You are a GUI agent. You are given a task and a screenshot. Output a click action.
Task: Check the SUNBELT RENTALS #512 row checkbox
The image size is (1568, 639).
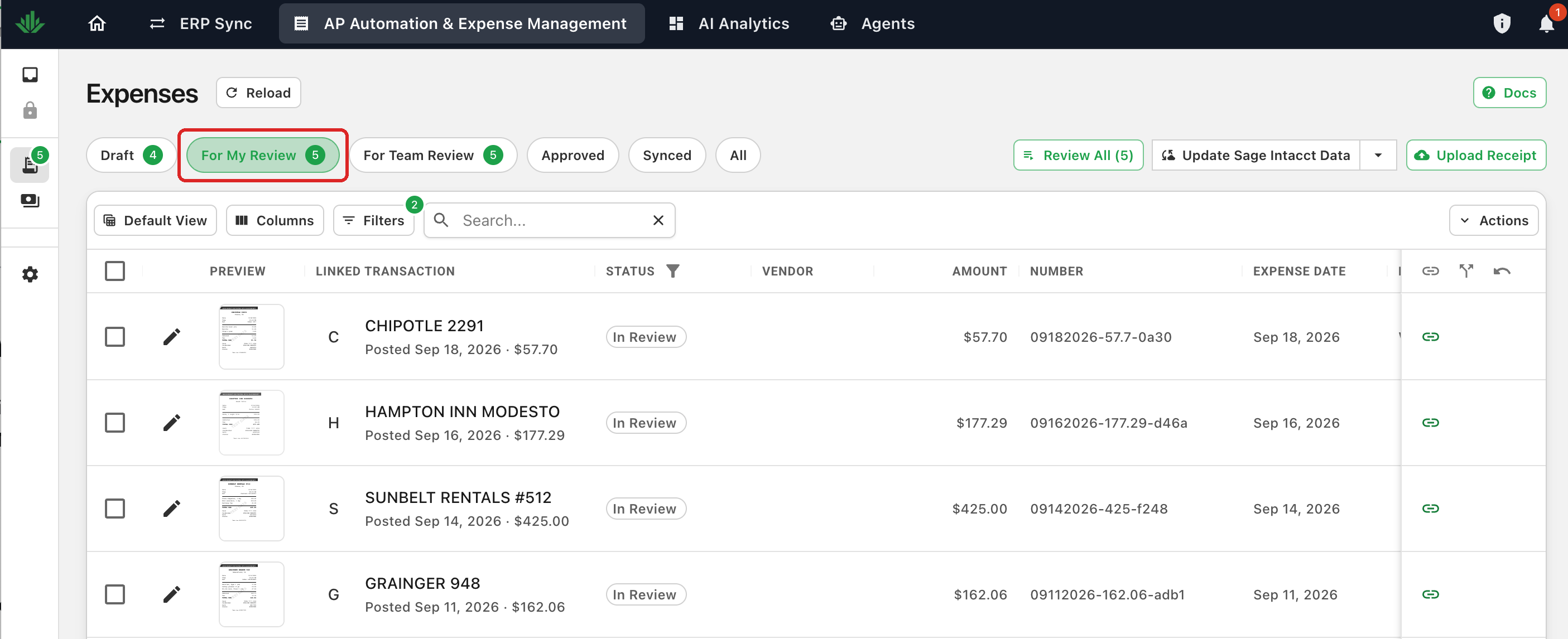tap(114, 509)
